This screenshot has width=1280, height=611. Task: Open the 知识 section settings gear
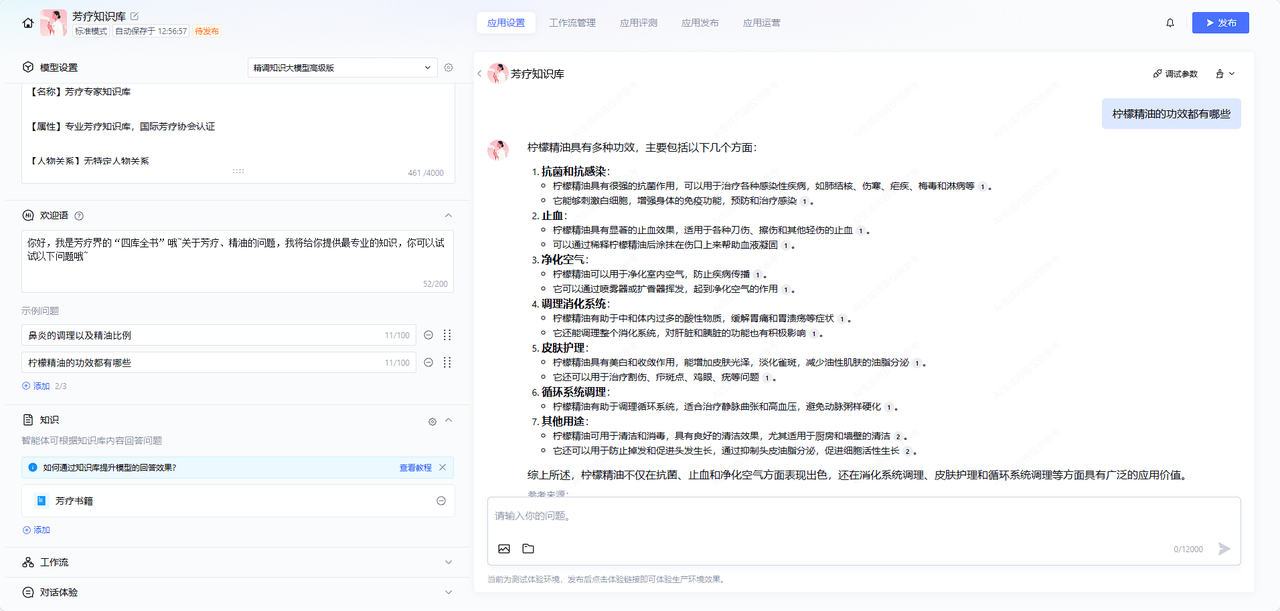[x=432, y=421]
